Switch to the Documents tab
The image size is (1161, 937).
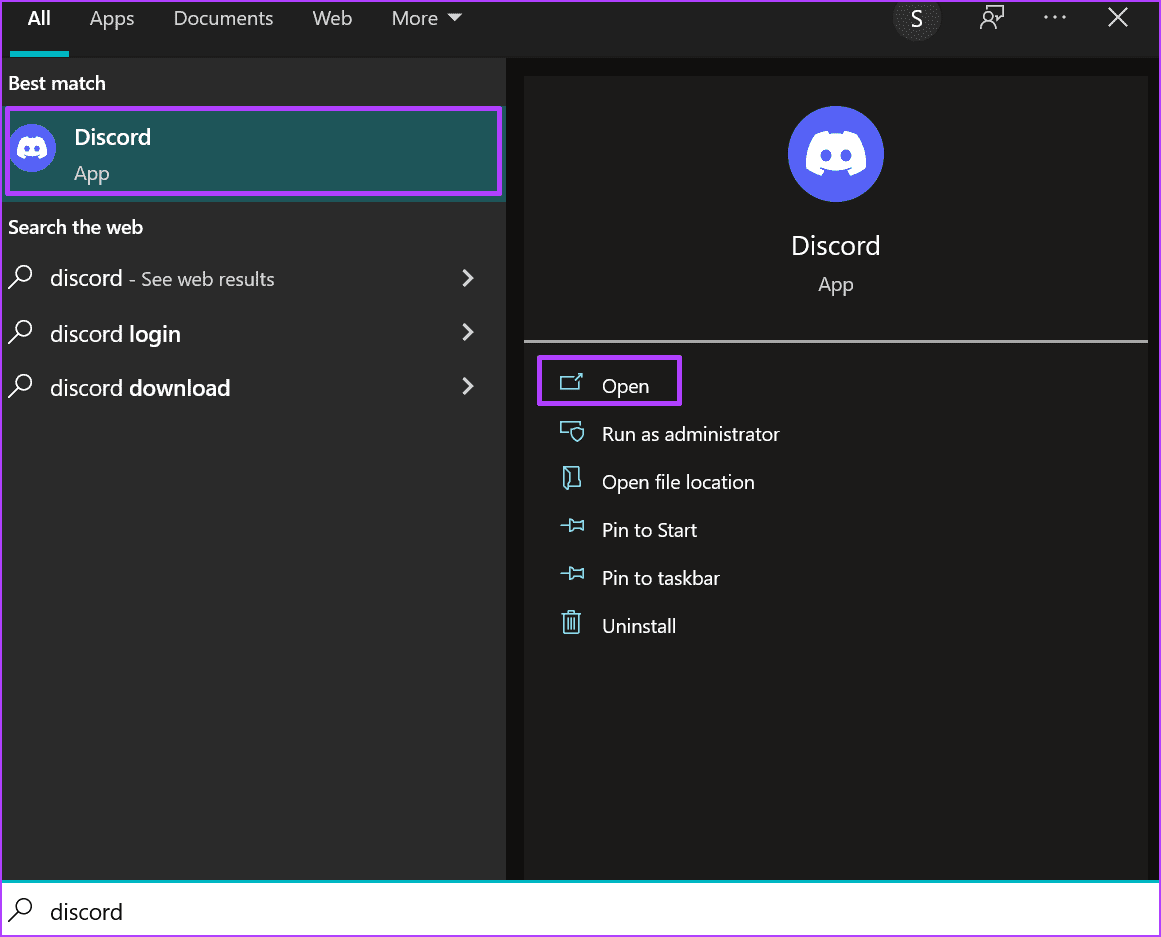[x=223, y=18]
